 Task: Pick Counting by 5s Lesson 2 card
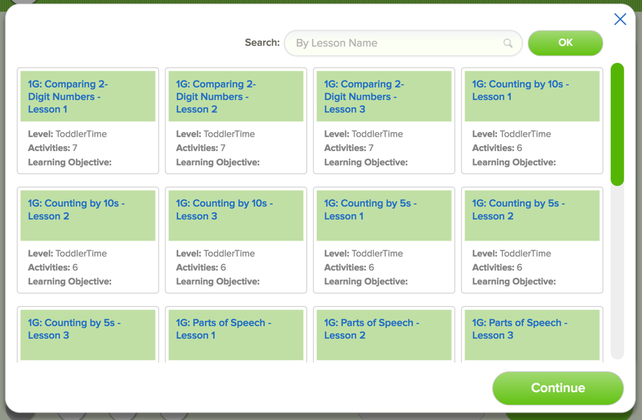[x=532, y=239]
